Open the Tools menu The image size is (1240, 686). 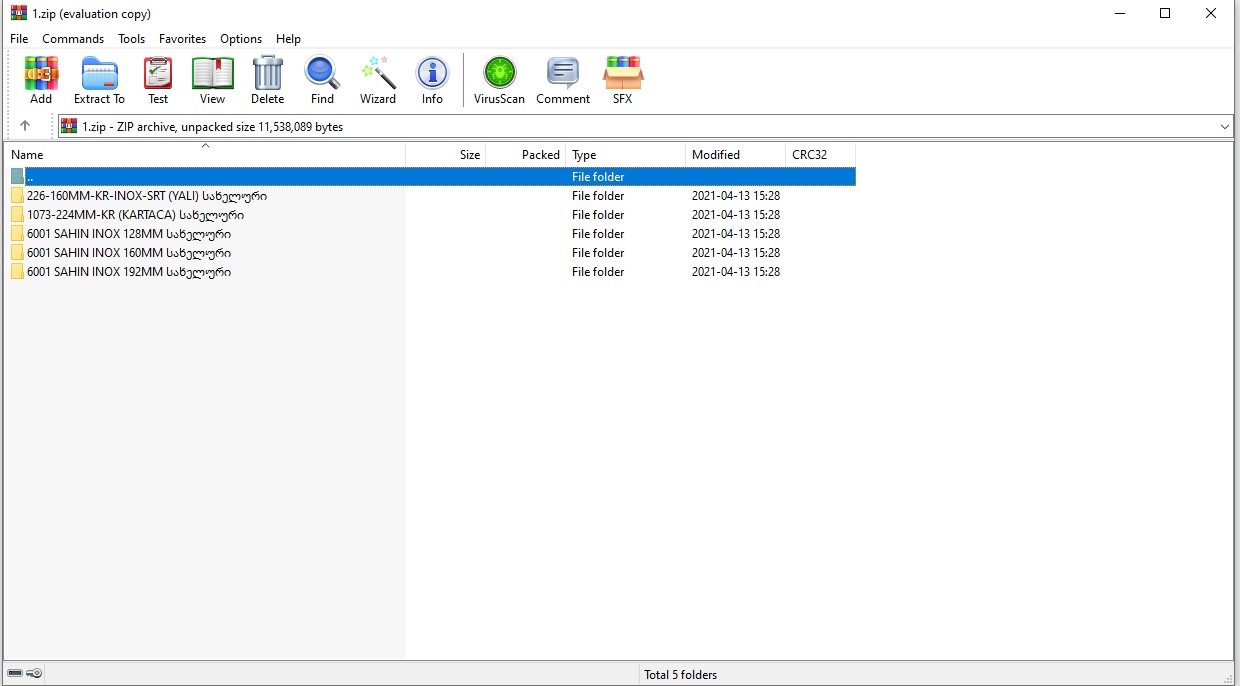pos(131,39)
